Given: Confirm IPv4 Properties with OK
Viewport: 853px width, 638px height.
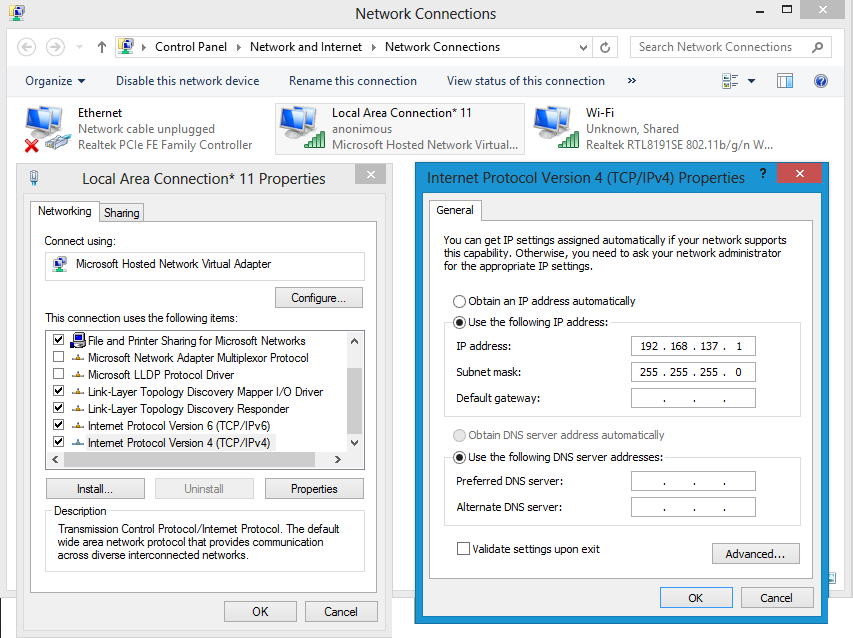Looking at the screenshot, I should pyautogui.click(x=696, y=598).
